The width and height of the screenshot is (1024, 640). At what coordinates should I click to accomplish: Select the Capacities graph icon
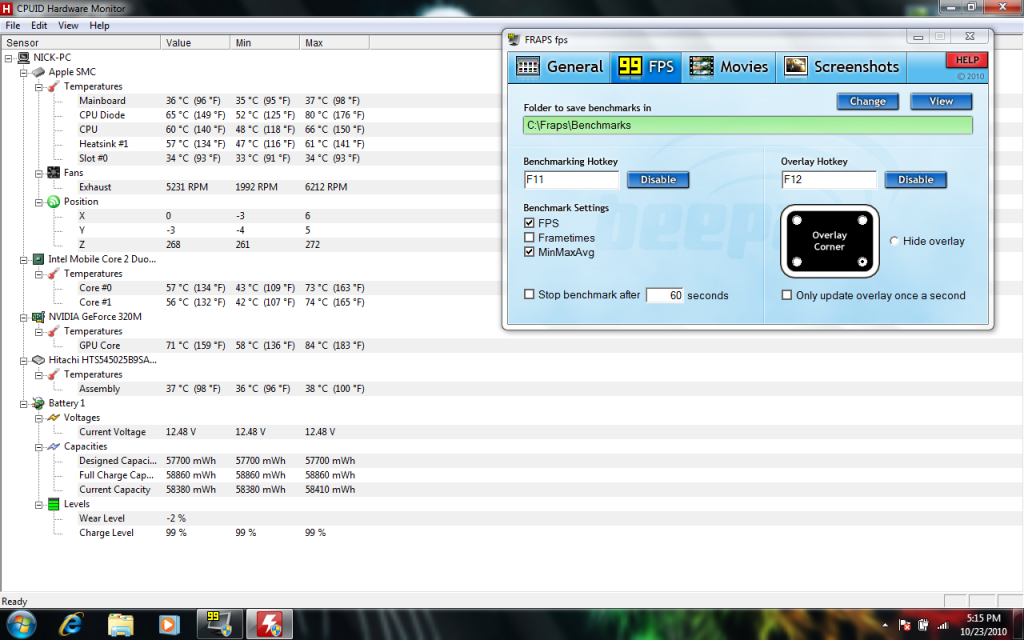point(54,446)
